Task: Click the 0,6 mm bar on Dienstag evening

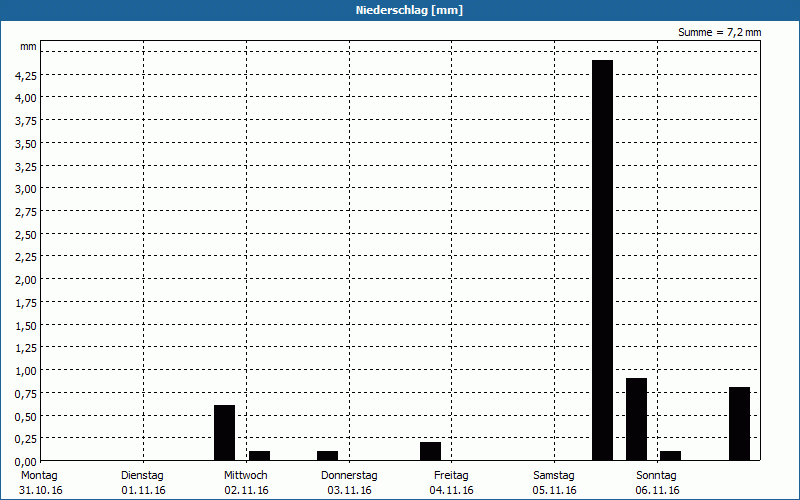Action: pos(224,433)
